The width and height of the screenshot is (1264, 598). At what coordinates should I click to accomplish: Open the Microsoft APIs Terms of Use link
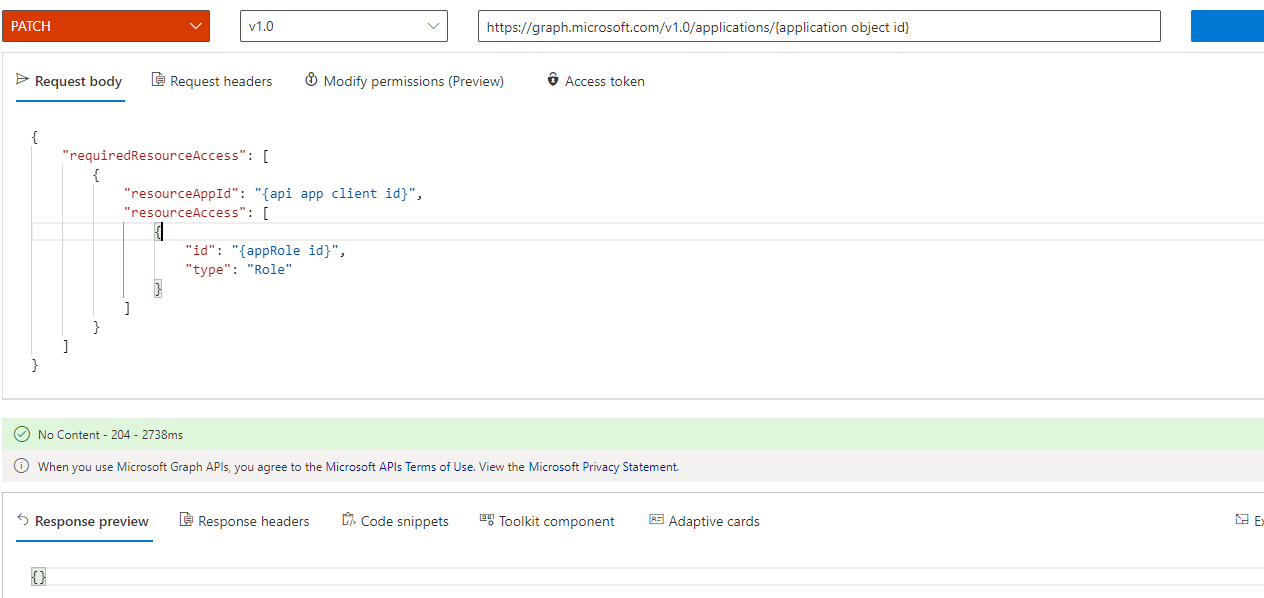(x=402, y=466)
